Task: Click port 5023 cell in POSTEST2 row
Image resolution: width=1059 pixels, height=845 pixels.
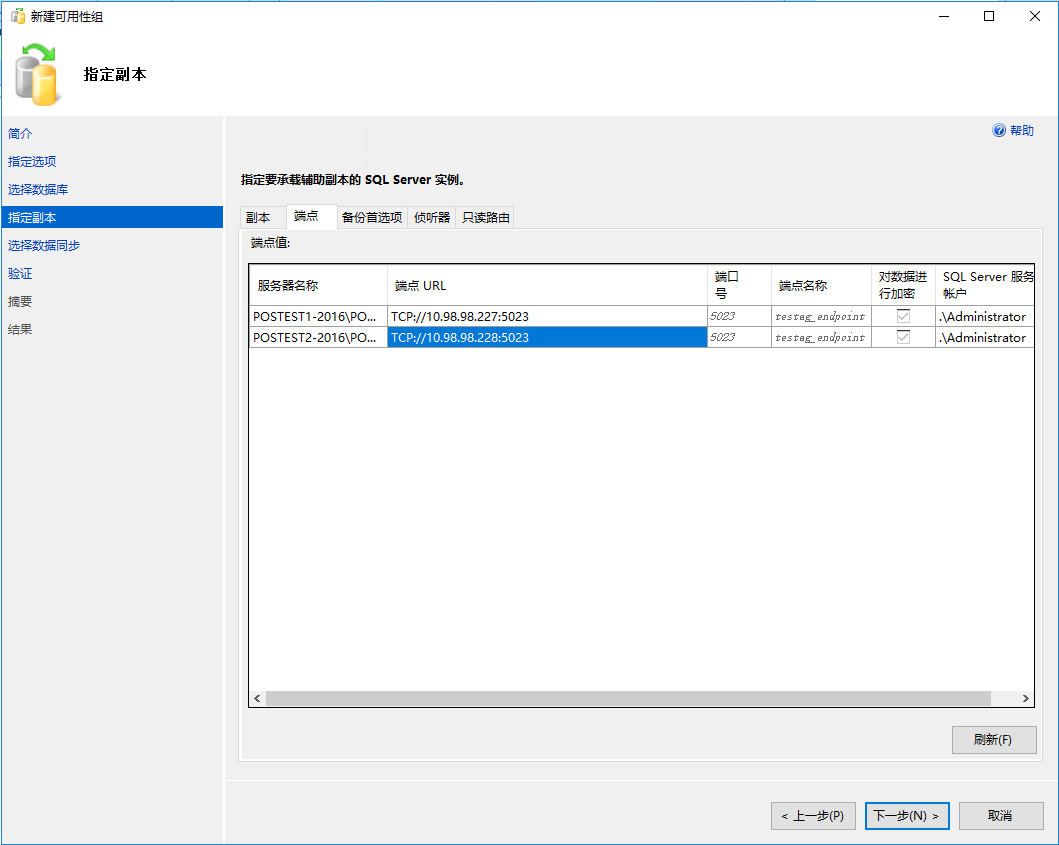Action: 739,337
